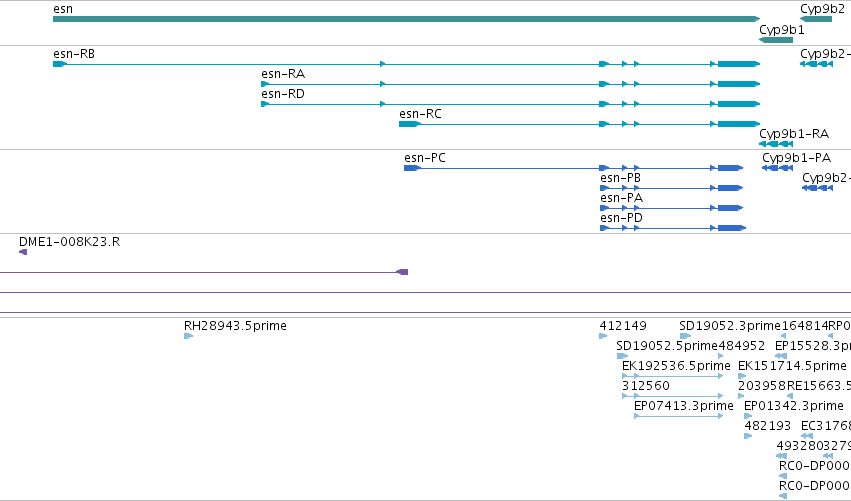
Task: Select the EP07413.3prime EST label
Action: [x=684, y=406]
